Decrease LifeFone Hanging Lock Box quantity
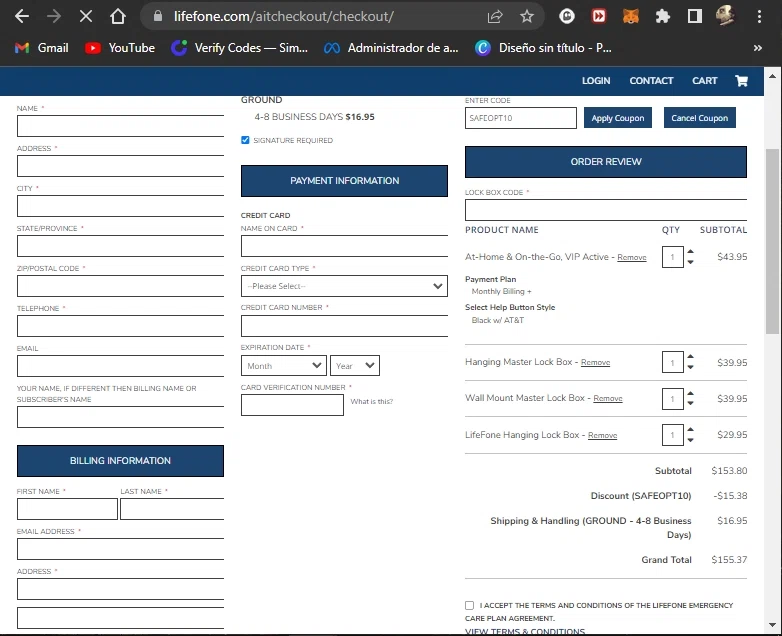 coord(690,440)
